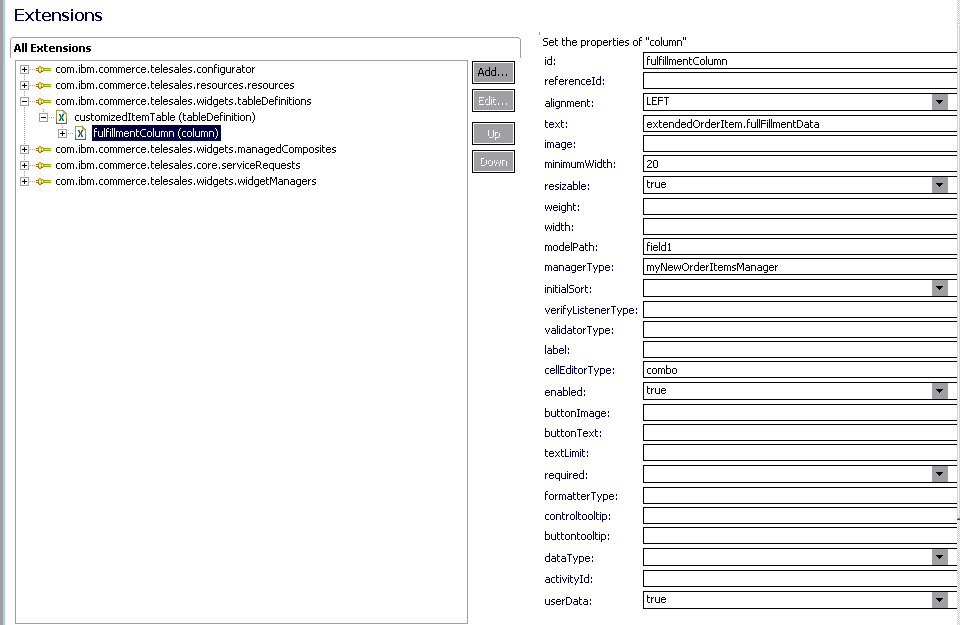Click the formatterType input field
Viewport: 960px width, 625px height.
800,496
